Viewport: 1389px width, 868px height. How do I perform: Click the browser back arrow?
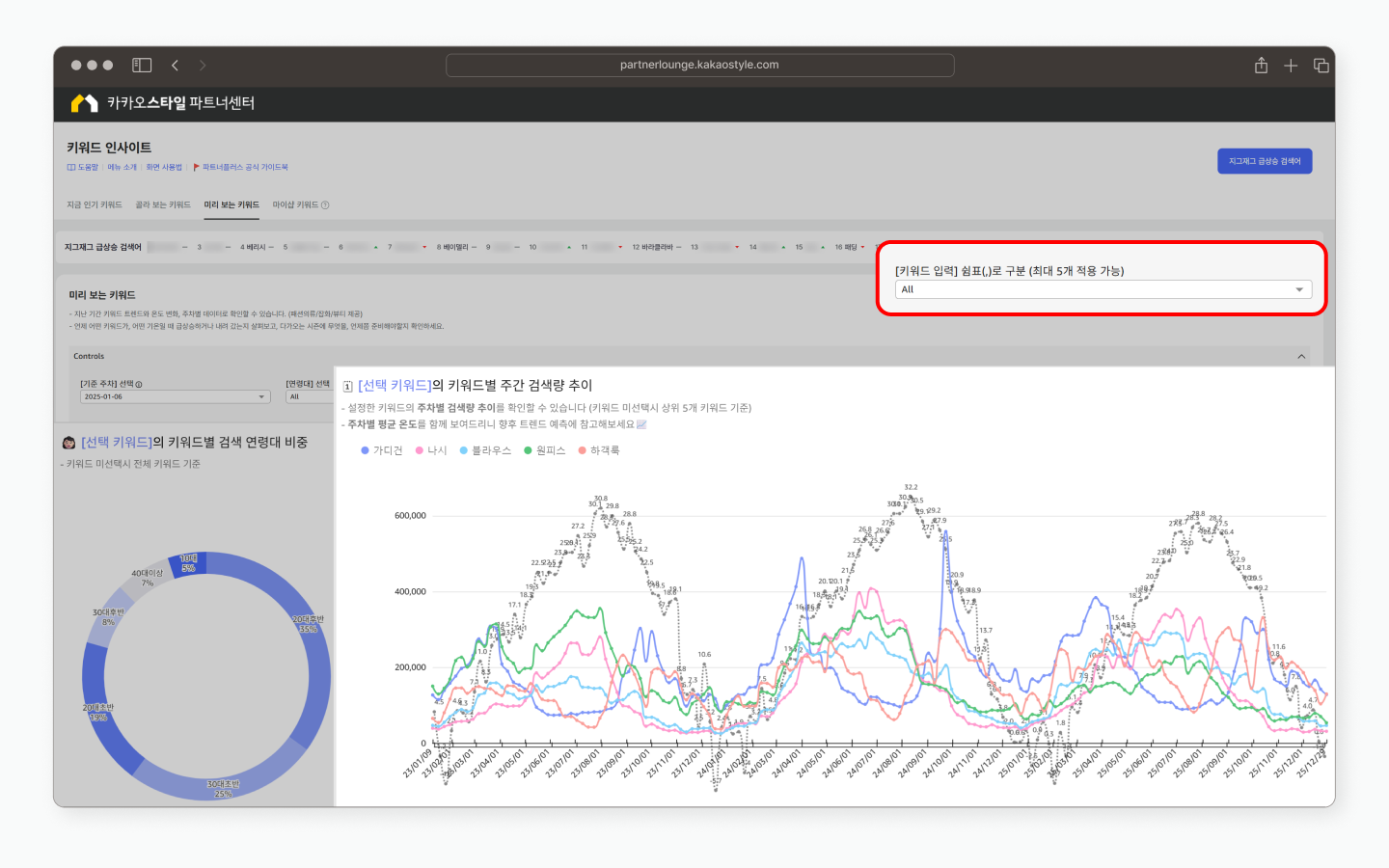(175, 66)
